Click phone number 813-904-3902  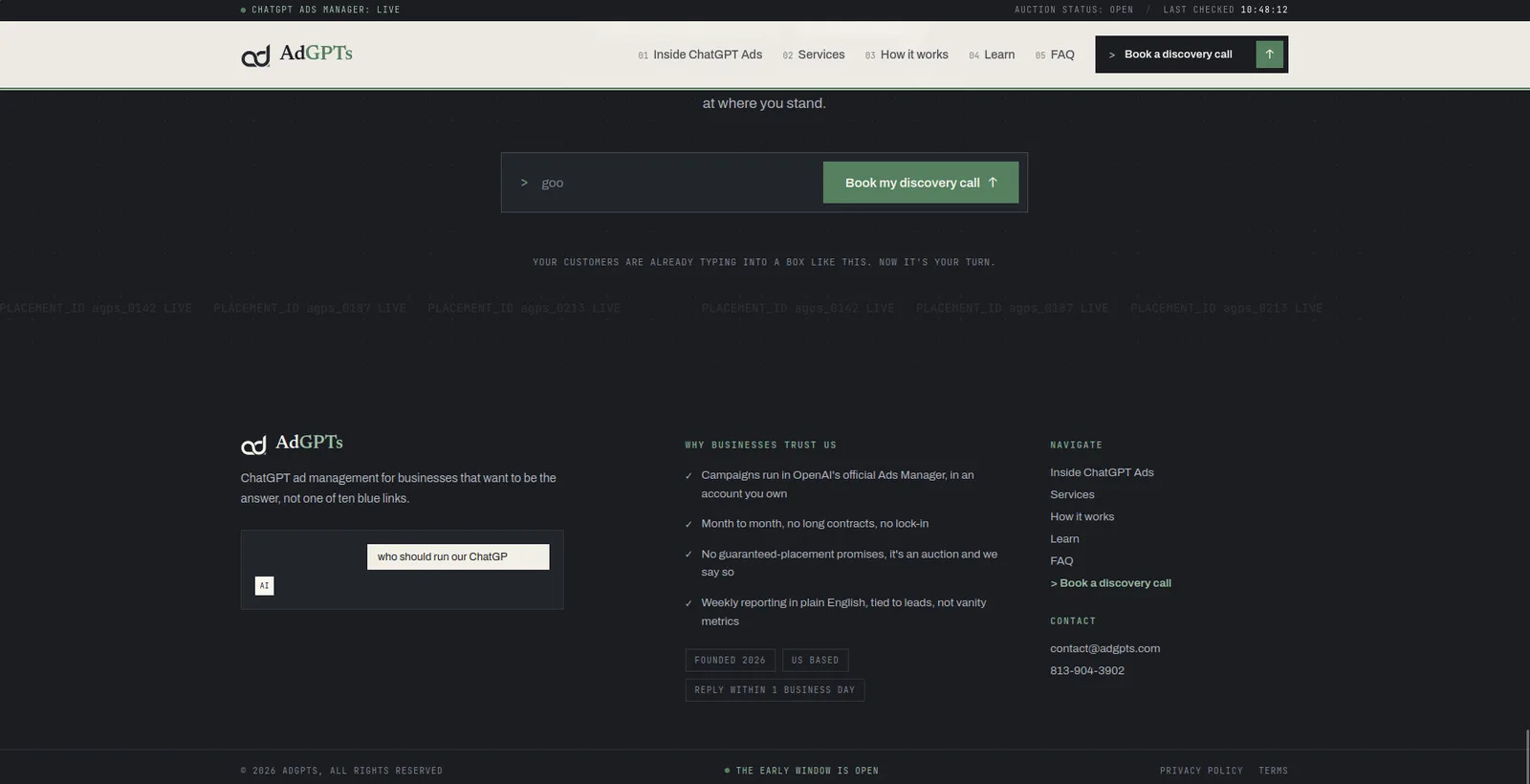[1087, 670]
